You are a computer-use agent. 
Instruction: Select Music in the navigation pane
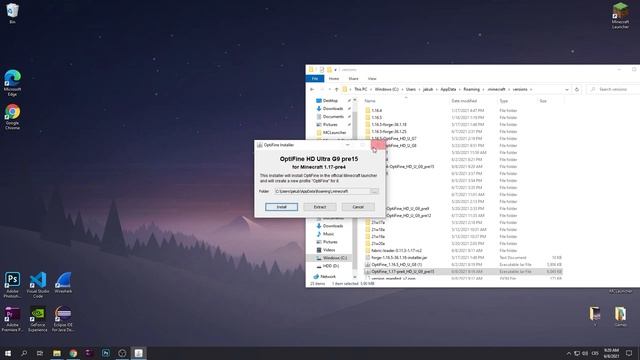pyautogui.click(x=329, y=234)
